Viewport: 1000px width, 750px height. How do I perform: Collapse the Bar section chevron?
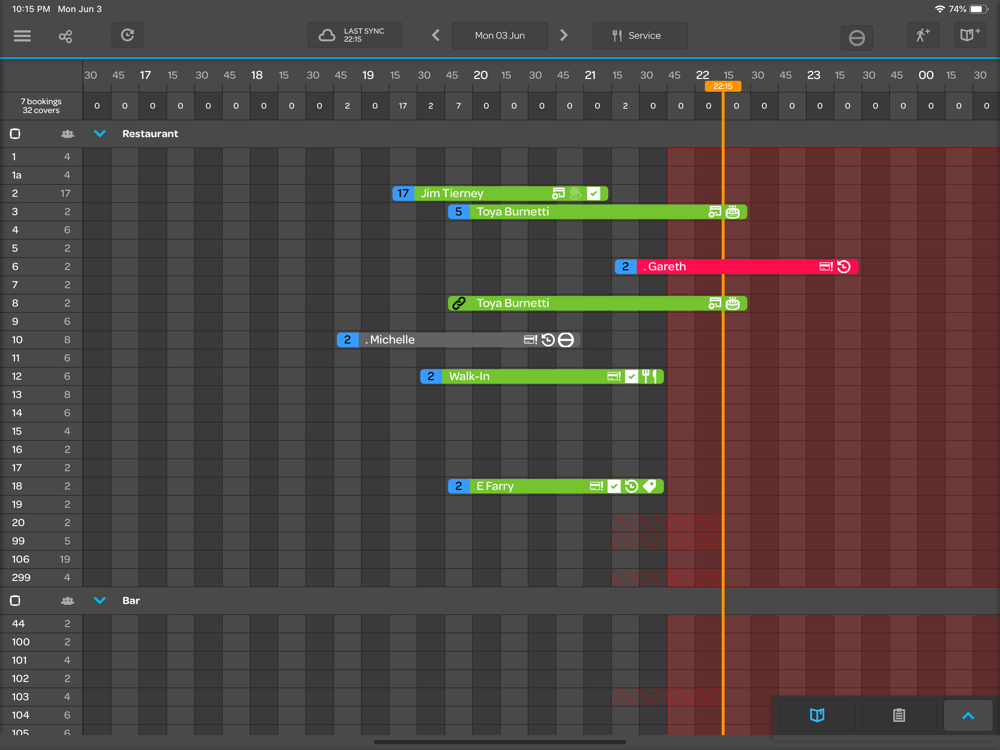[99, 601]
